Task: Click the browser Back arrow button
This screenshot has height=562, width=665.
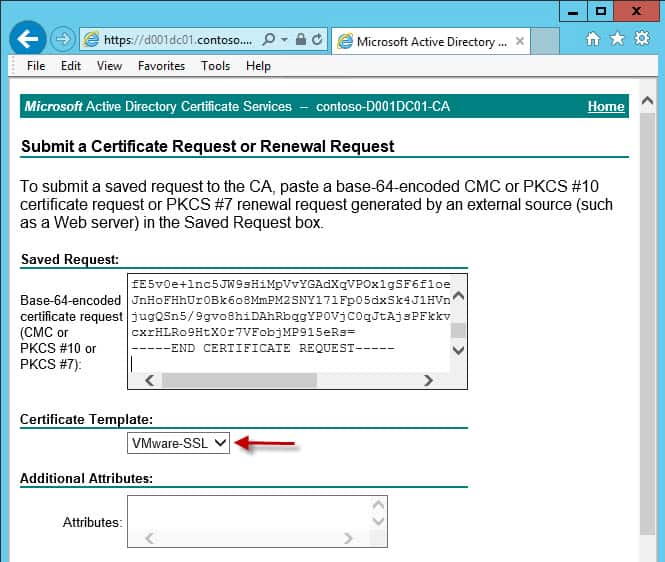Action: pyautogui.click(x=27, y=39)
